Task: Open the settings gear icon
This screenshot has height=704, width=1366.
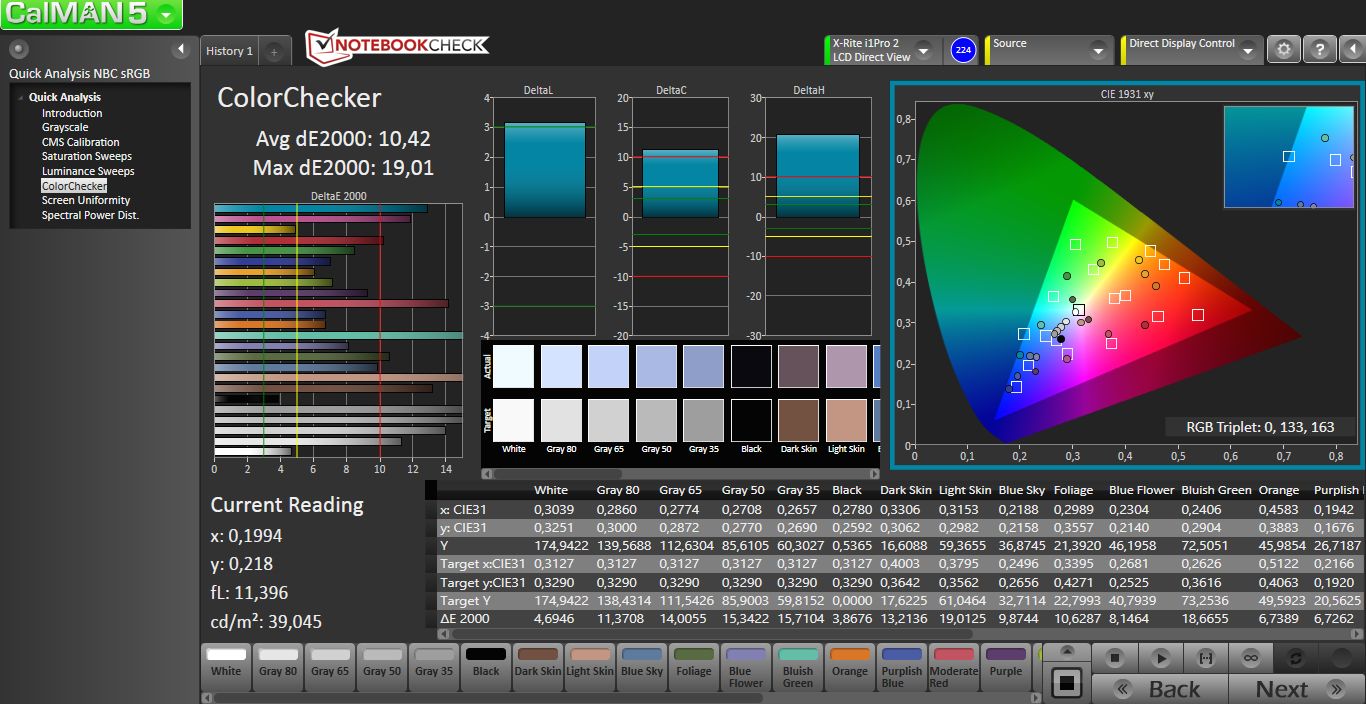Action: pos(1284,49)
